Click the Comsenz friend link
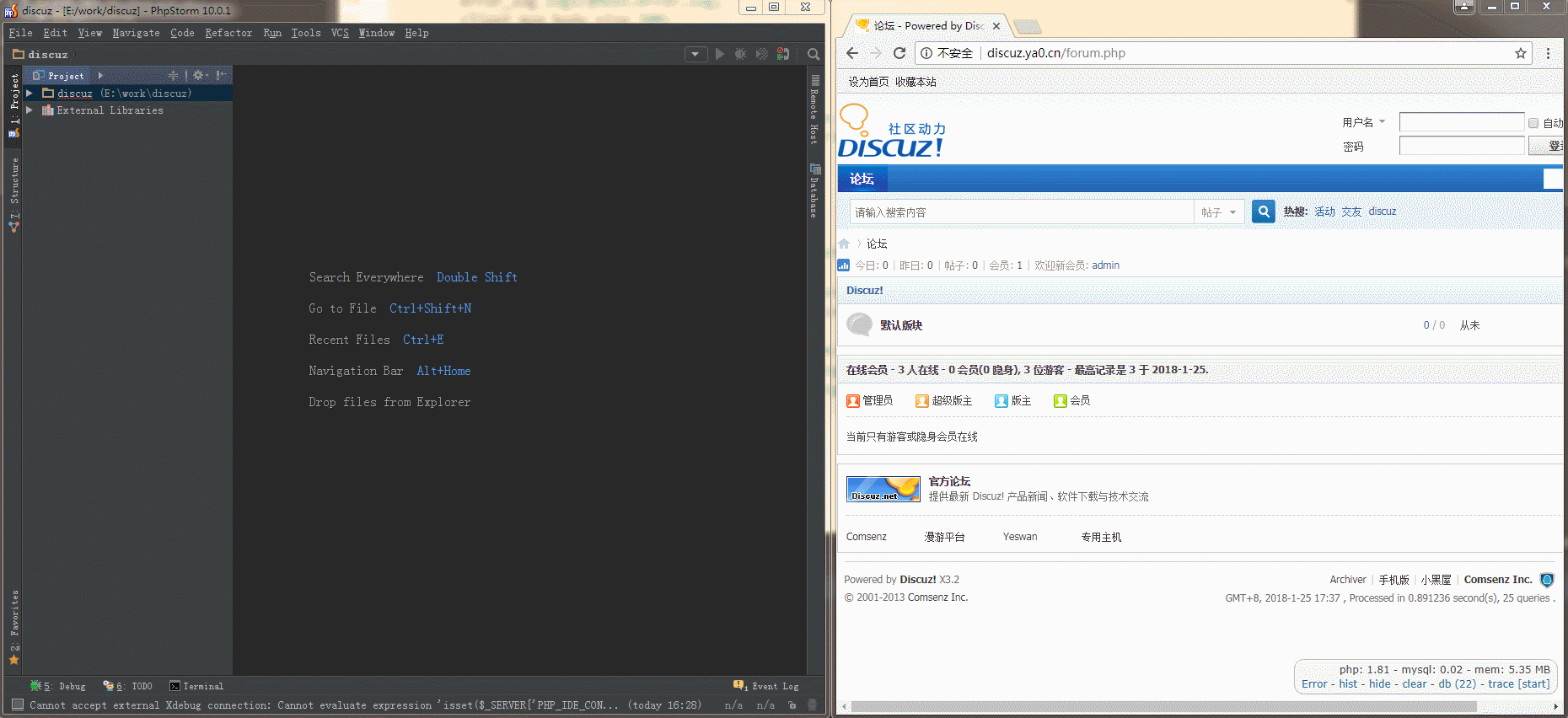 coord(867,537)
